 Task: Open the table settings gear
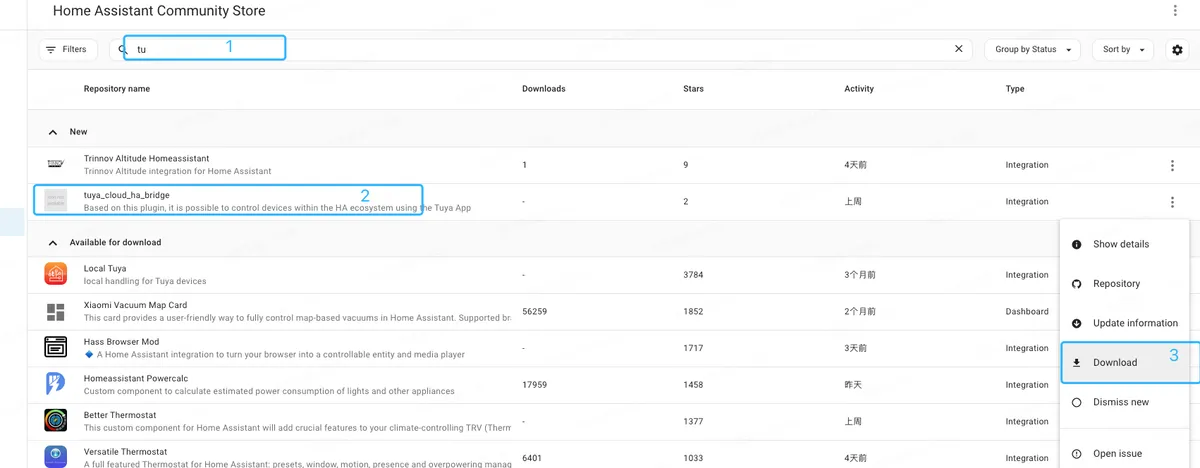click(x=1177, y=49)
